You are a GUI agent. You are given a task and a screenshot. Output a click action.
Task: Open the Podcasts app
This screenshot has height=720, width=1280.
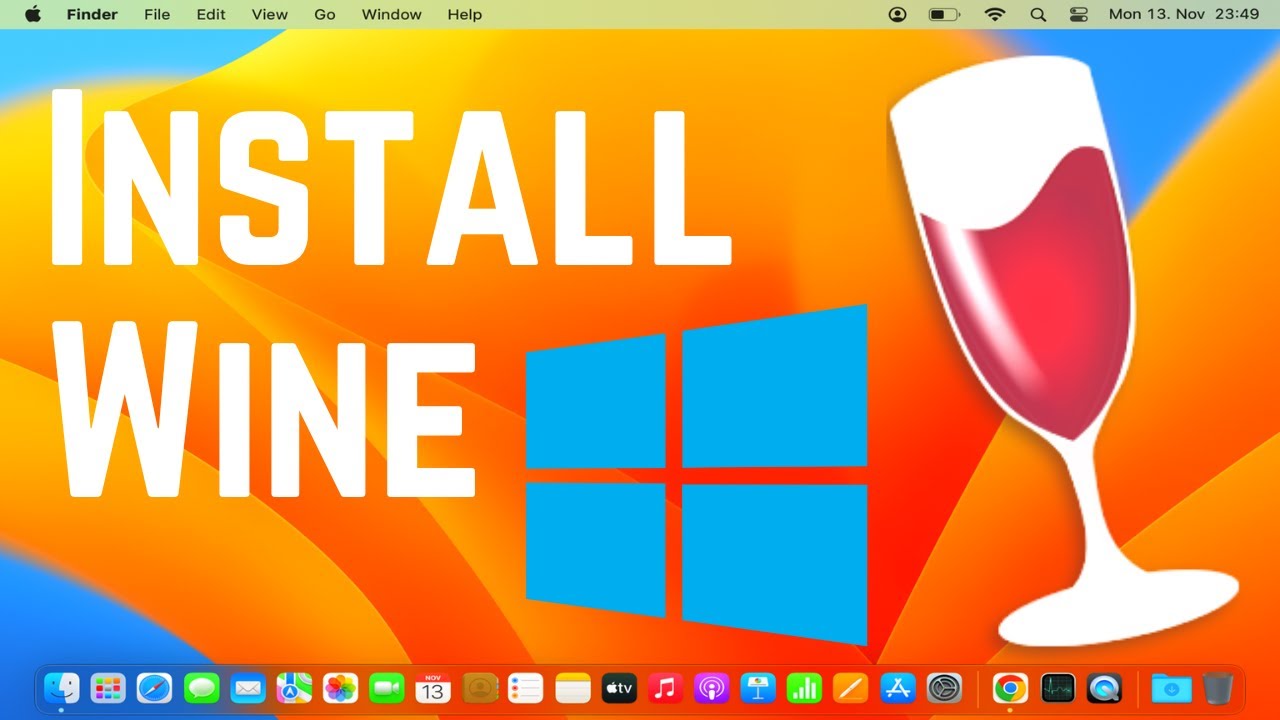711,688
